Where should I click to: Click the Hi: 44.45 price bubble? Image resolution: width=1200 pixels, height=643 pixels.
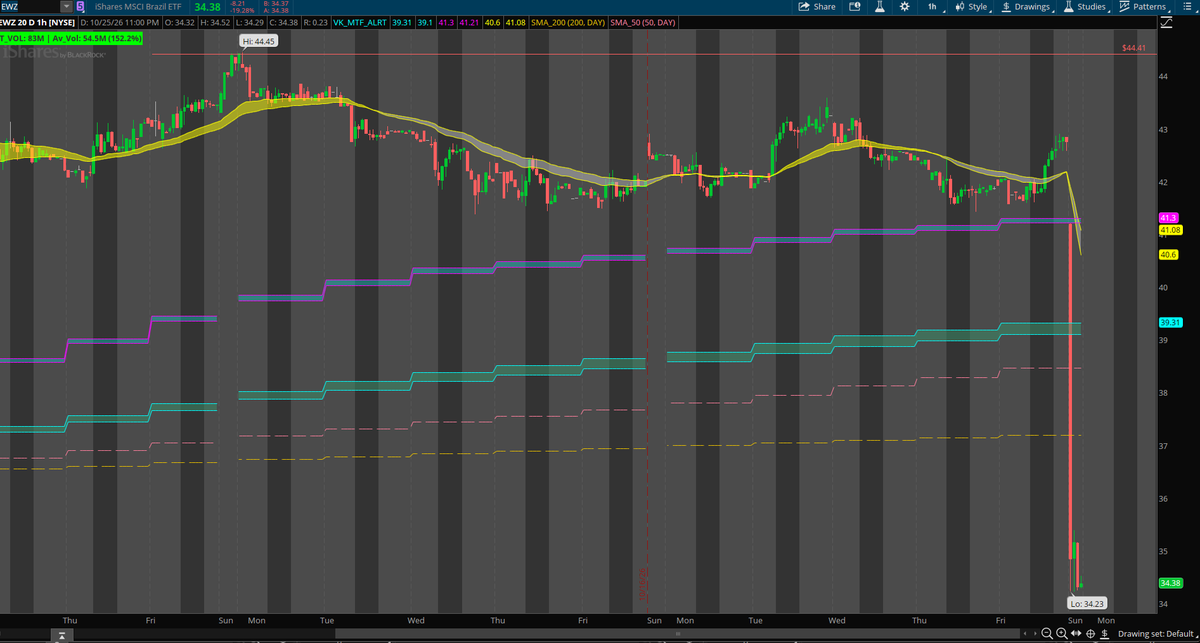tap(258, 41)
